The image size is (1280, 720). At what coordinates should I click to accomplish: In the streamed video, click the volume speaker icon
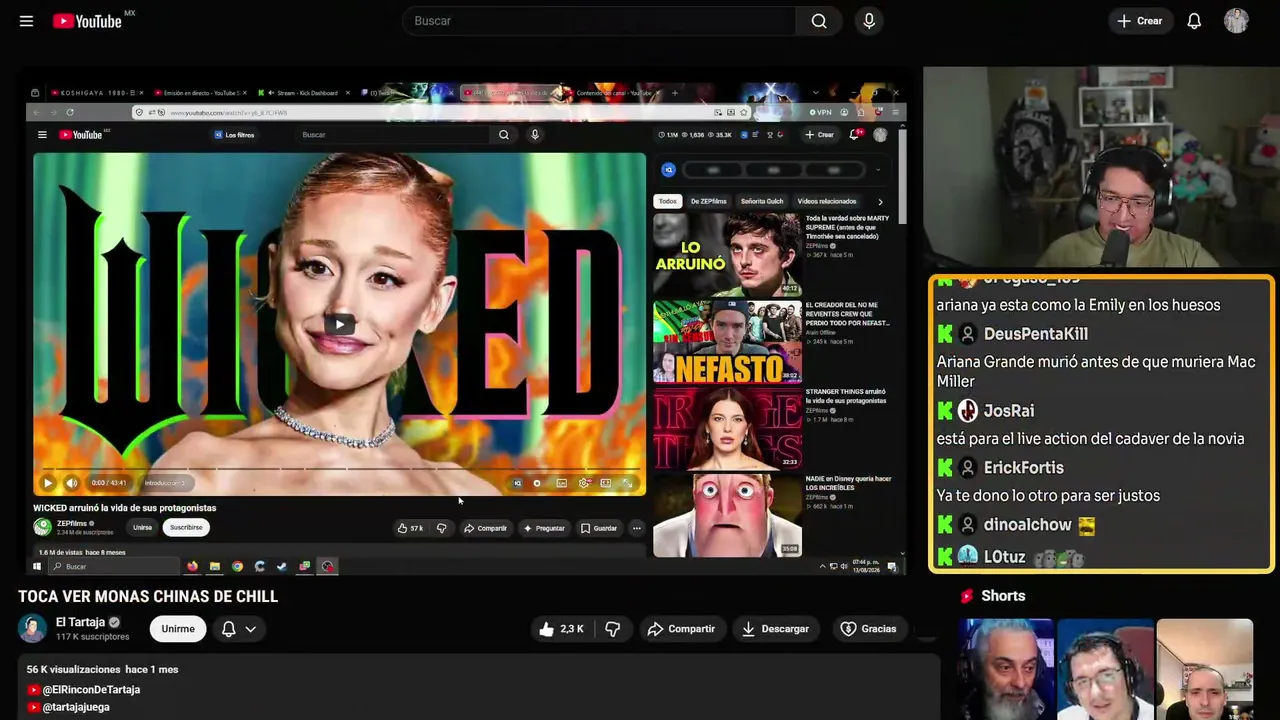pyautogui.click(x=71, y=483)
